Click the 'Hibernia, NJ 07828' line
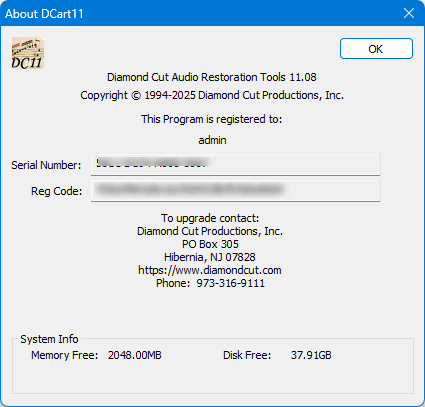The image size is (425, 407). (x=210, y=257)
